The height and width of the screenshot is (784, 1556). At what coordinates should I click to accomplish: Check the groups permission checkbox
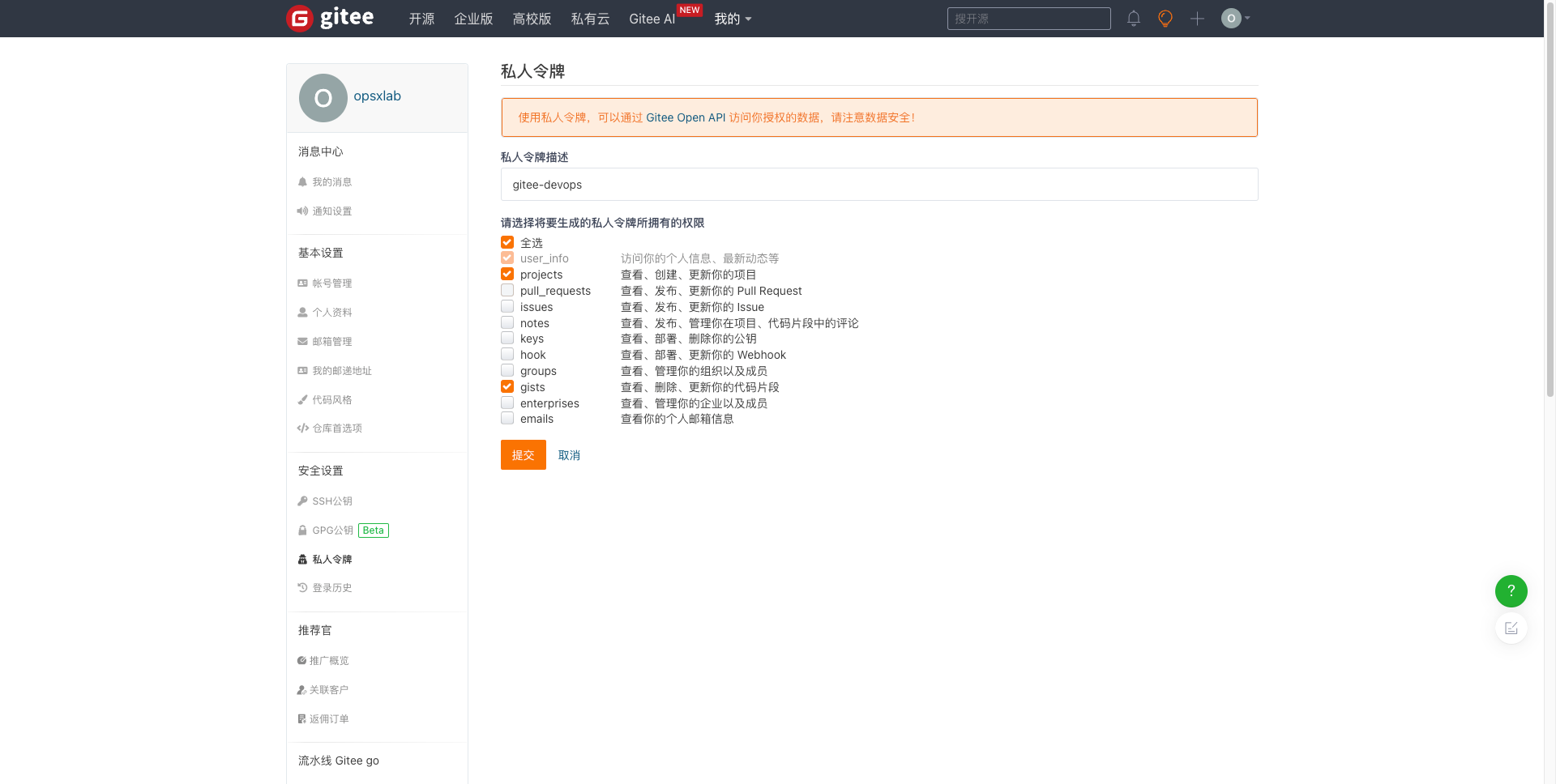pyautogui.click(x=507, y=370)
